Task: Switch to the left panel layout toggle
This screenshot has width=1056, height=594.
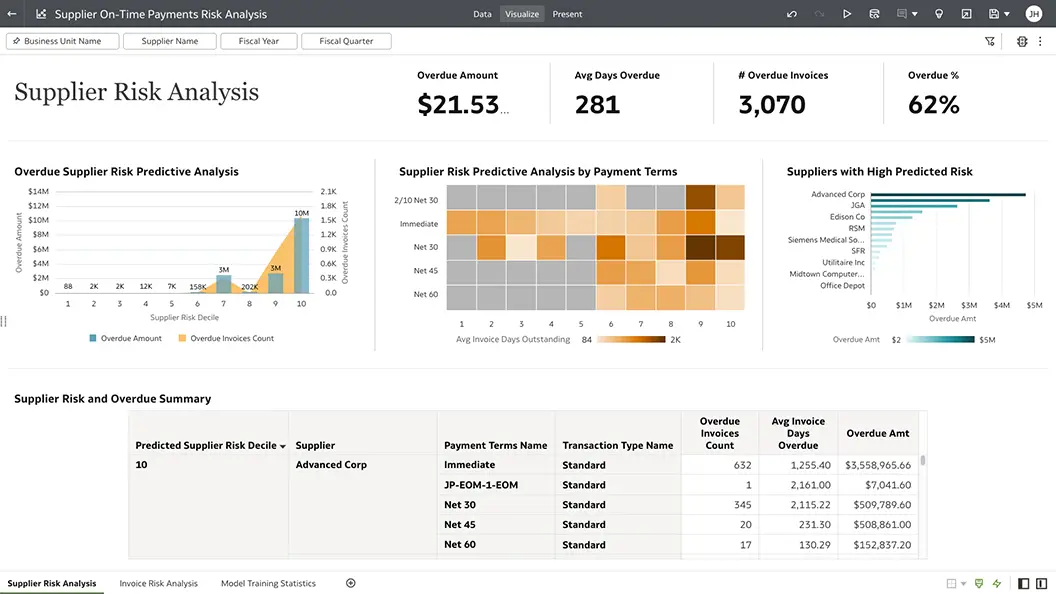Action: 1022,583
